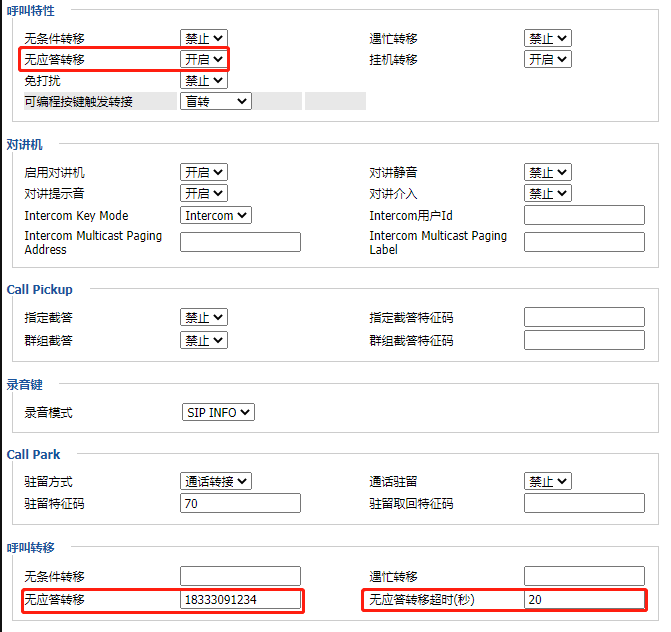Open the 指定截答 dropdown
Screen dimensions: 671x632
pos(204,317)
